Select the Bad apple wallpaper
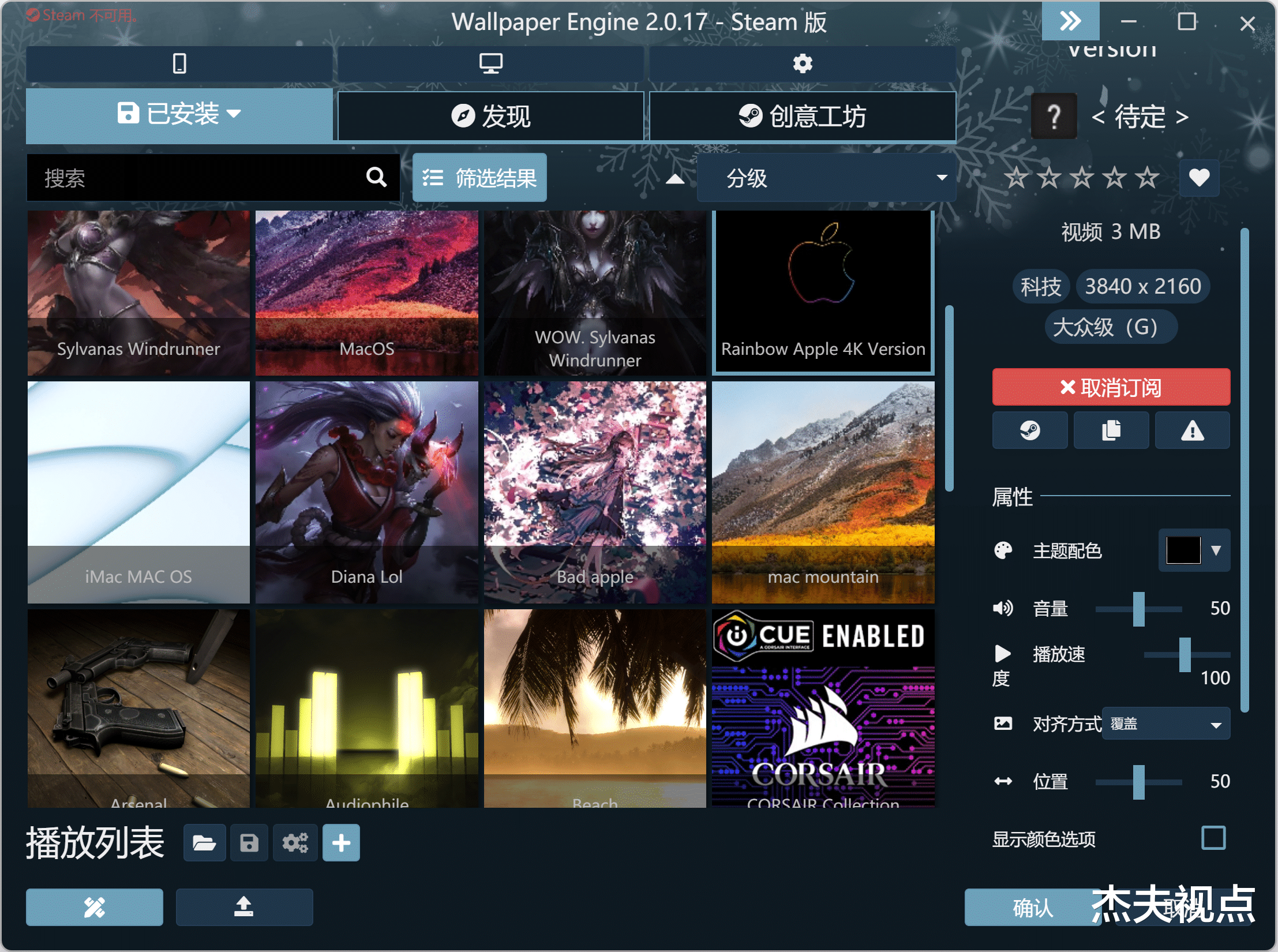 [x=595, y=492]
